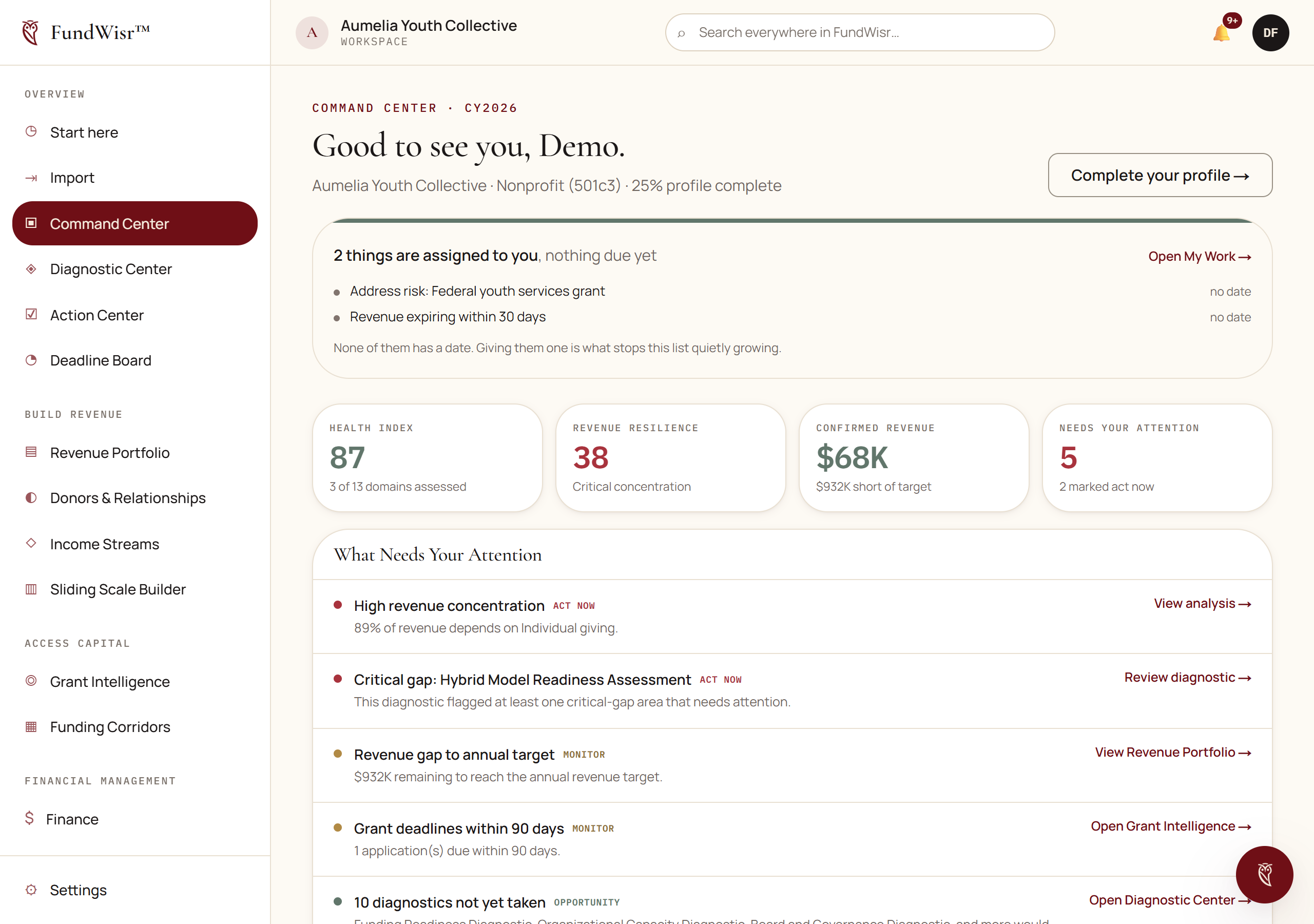The width and height of the screenshot is (1314, 924).
Task: Navigate to Action Center
Action: point(135,315)
